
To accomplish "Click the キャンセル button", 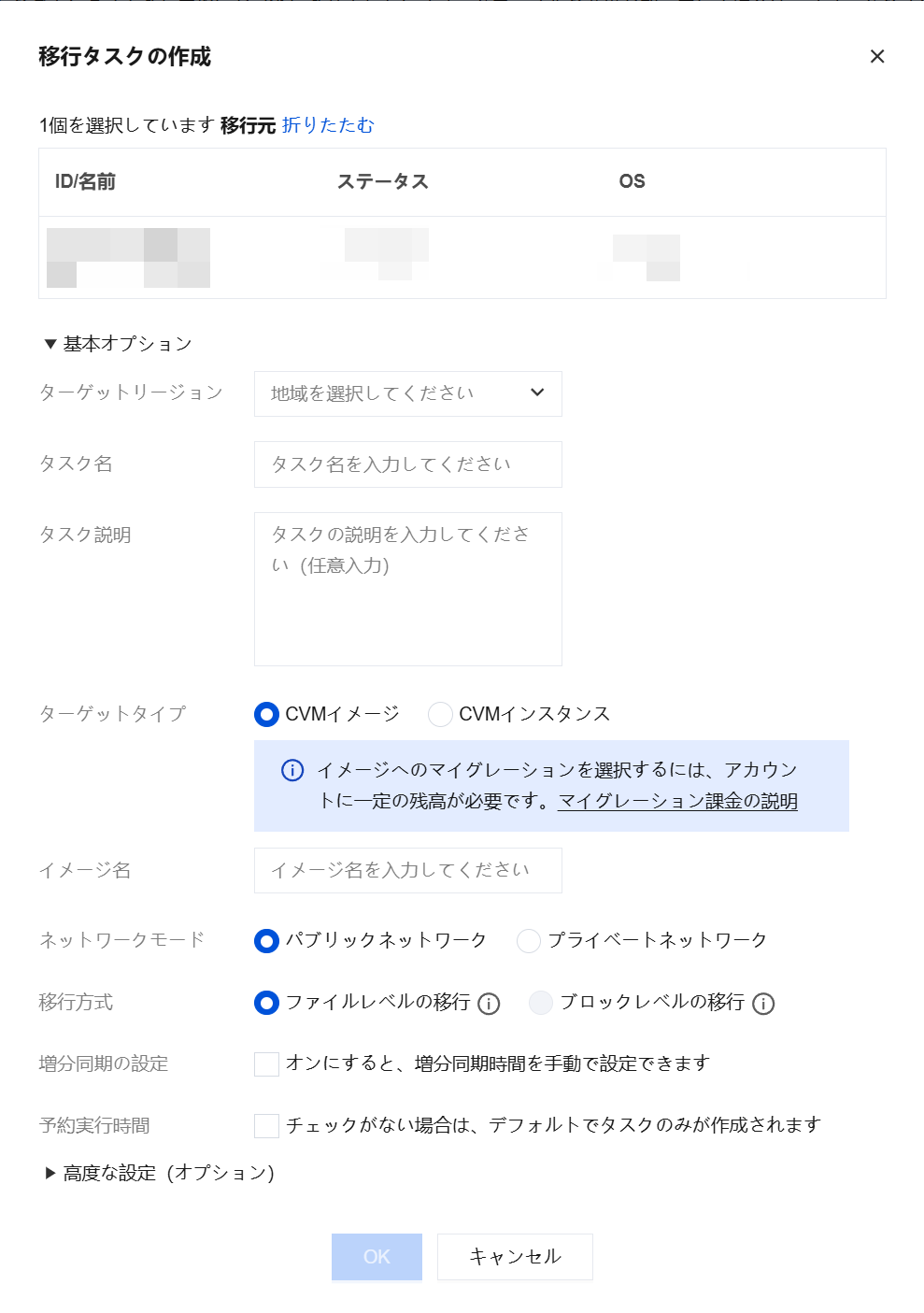I will 515,1257.
